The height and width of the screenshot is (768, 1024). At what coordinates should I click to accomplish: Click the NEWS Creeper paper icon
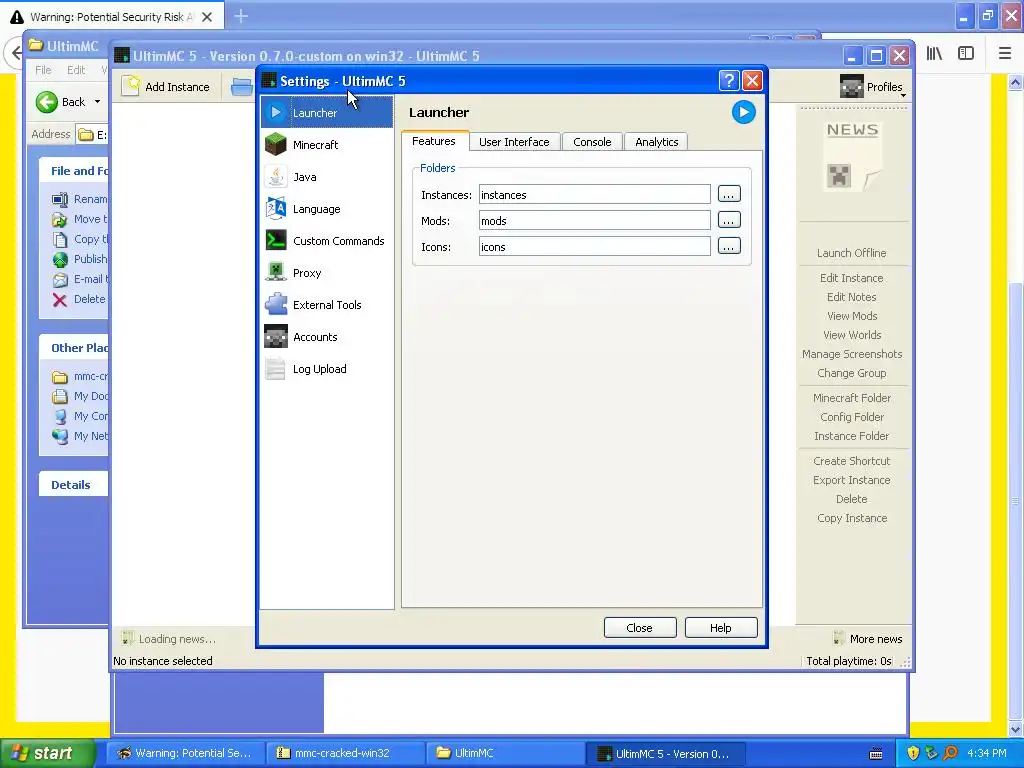coord(853,157)
